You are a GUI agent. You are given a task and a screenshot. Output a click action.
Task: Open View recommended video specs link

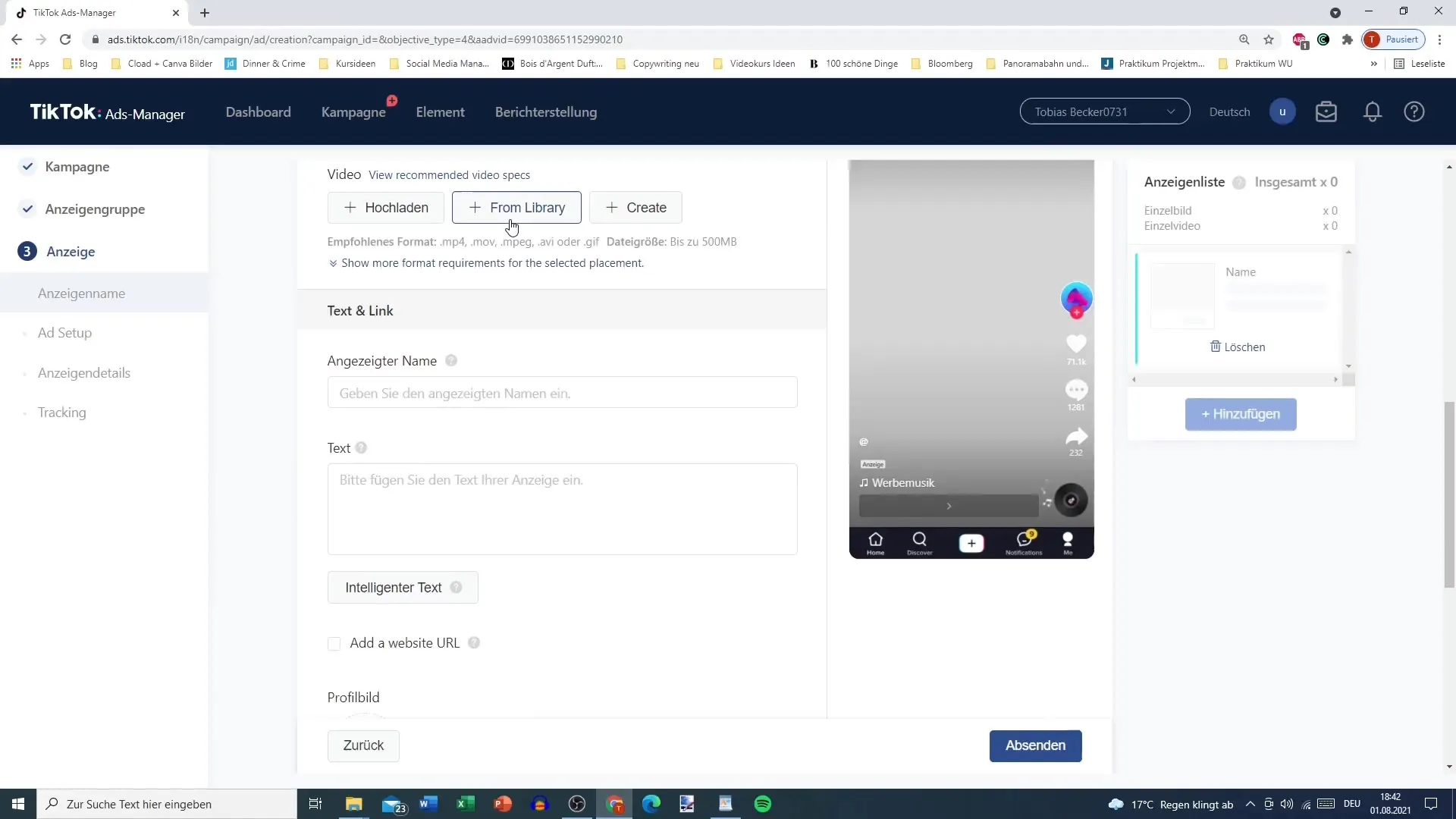click(x=450, y=175)
